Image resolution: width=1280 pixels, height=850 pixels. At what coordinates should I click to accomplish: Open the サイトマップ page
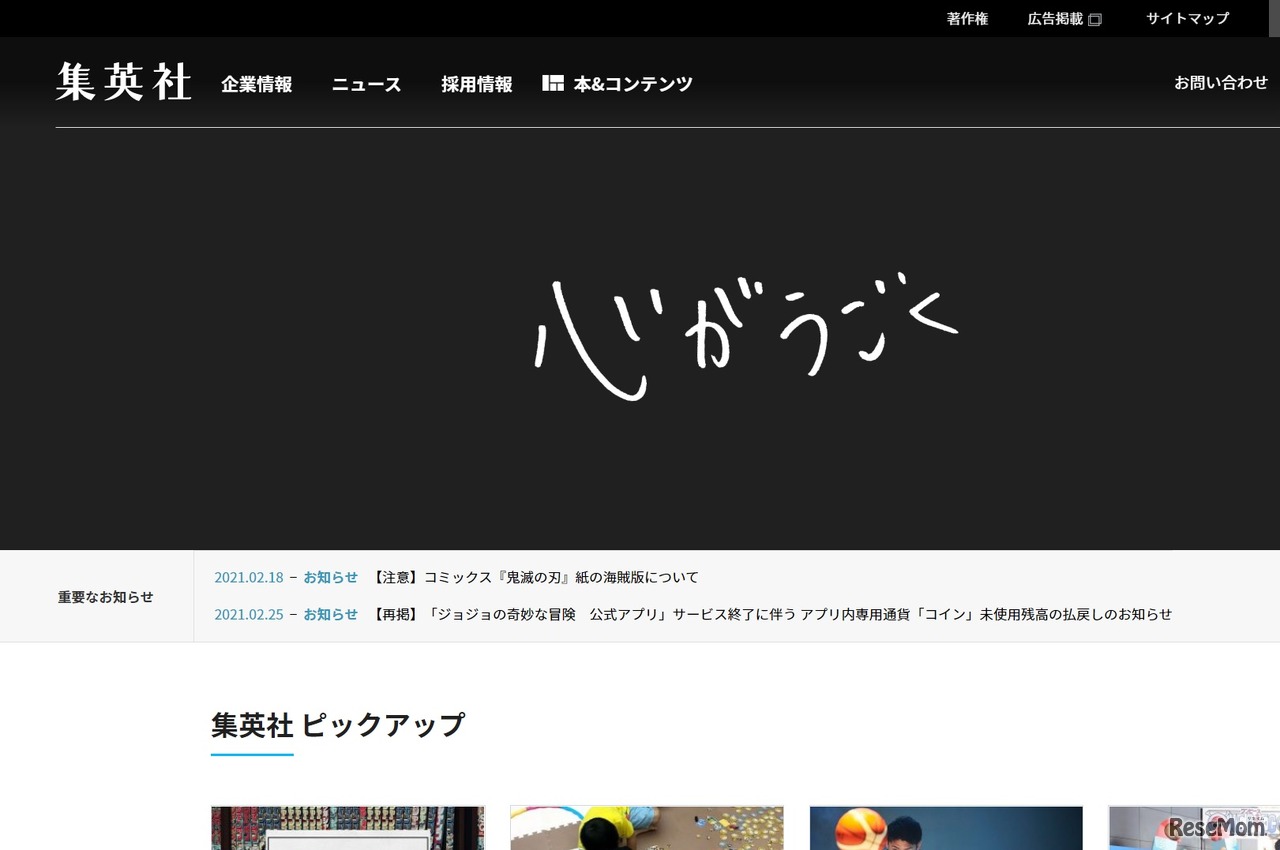coord(1187,18)
